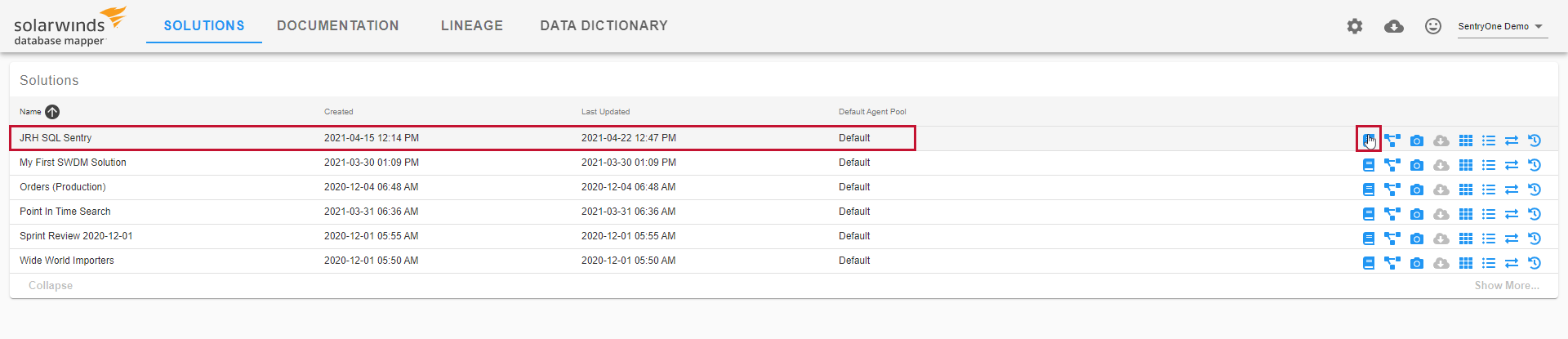Click compare arrows icon for Sprint Review 2020-12-01
This screenshot has height=339, width=1568.
coord(1512,239)
